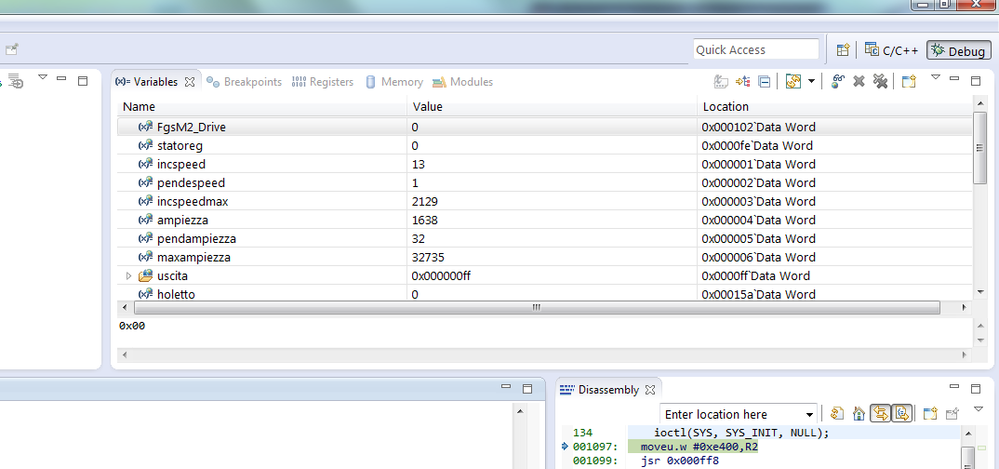Click Refresh View icon in Disassembly toolbar
The image size is (999, 469).
coord(838,414)
